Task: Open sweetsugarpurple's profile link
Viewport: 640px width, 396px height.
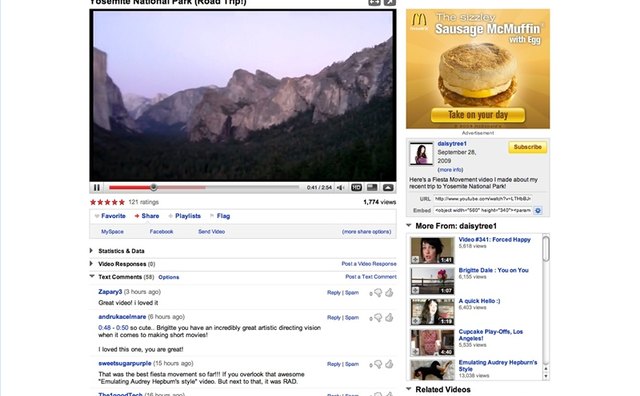Action: [x=125, y=363]
